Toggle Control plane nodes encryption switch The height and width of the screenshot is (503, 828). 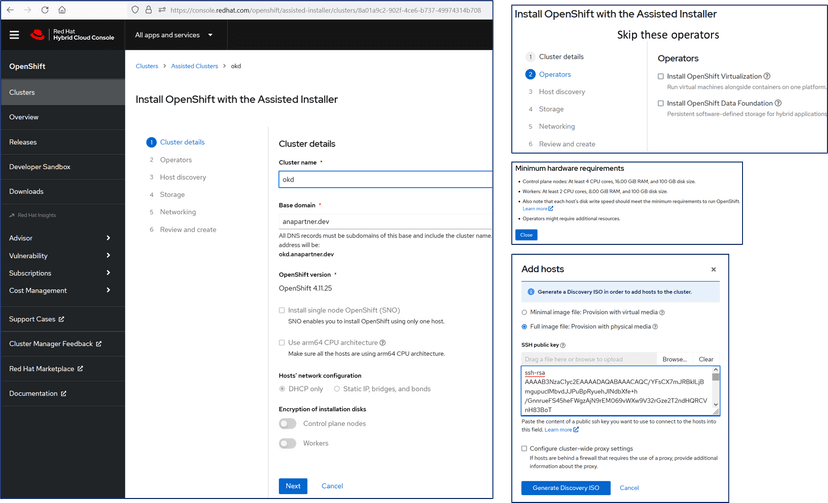[x=287, y=424]
